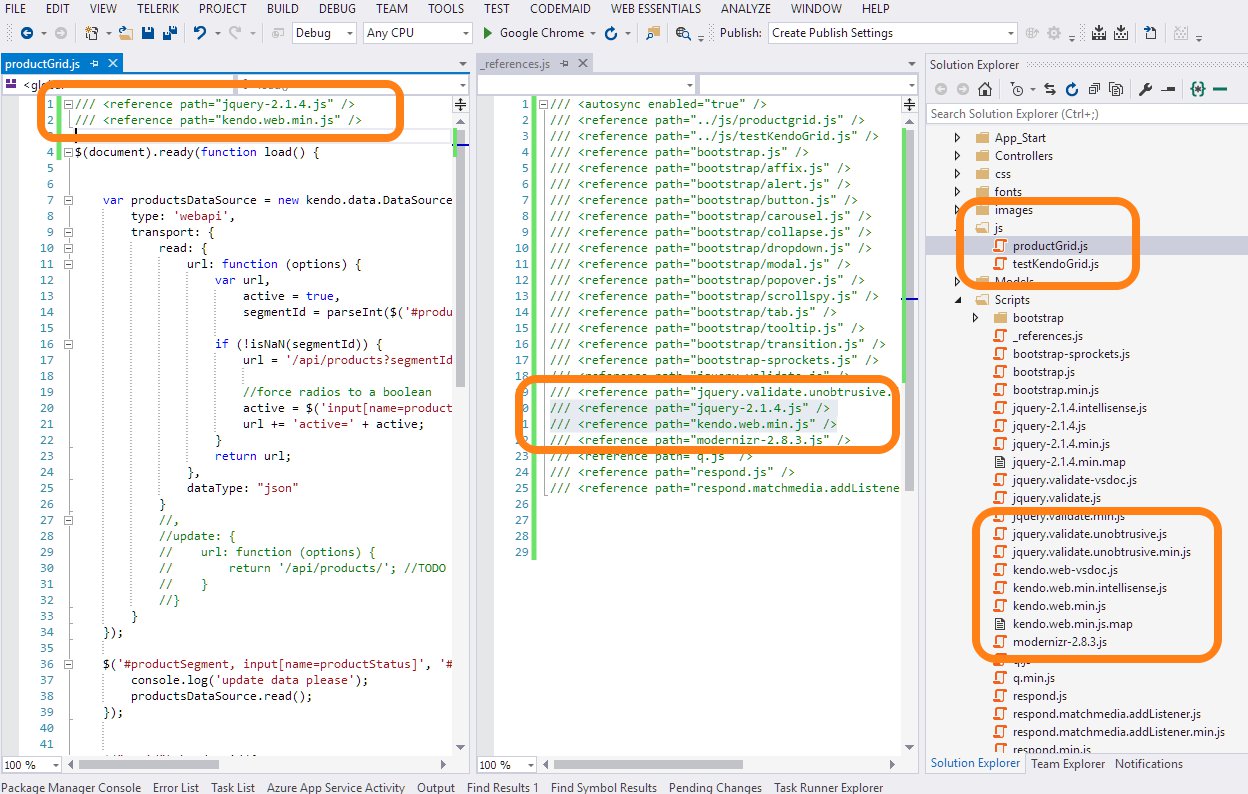Image resolution: width=1248 pixels, height=794 pixels.
Task: Click the document-with-arrow icon in the top toolbar
Action: [x=1150, y=33]
